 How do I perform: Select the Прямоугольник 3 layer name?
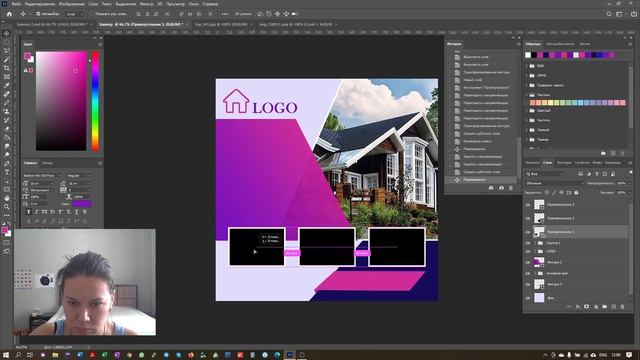pyautogui.click(x=561, y=205)
